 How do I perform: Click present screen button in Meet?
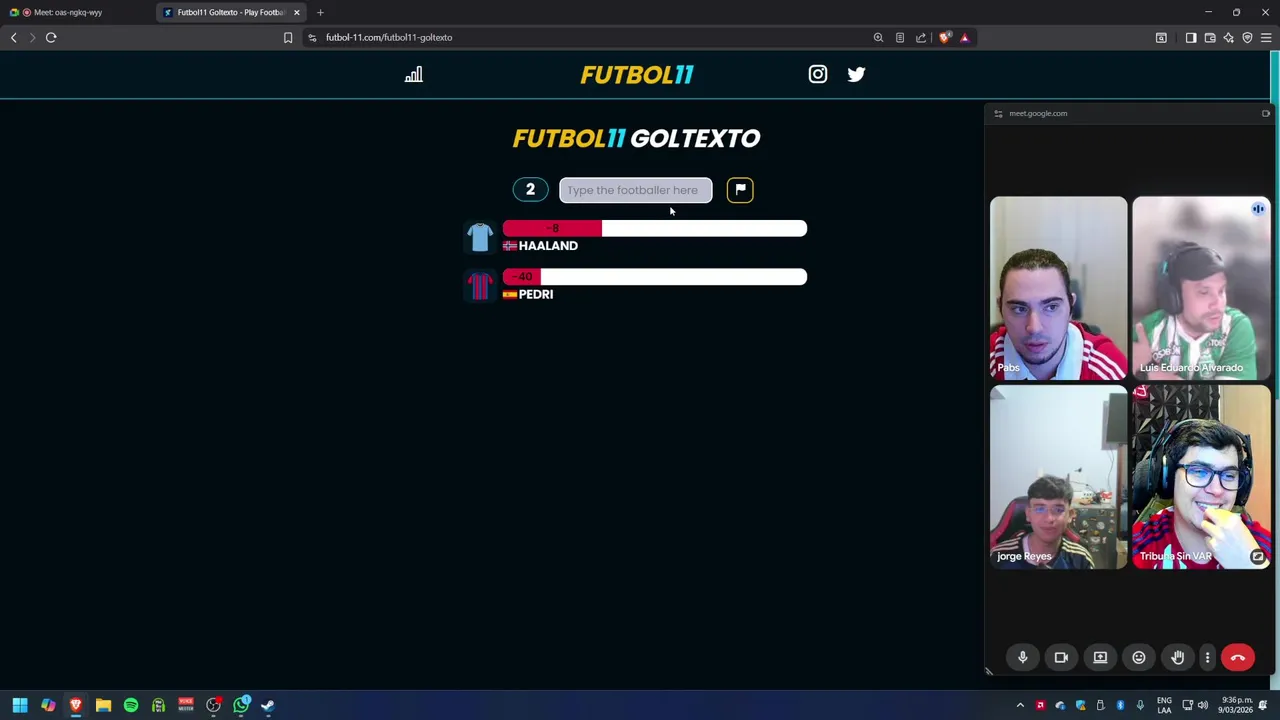coord(1100,657)
